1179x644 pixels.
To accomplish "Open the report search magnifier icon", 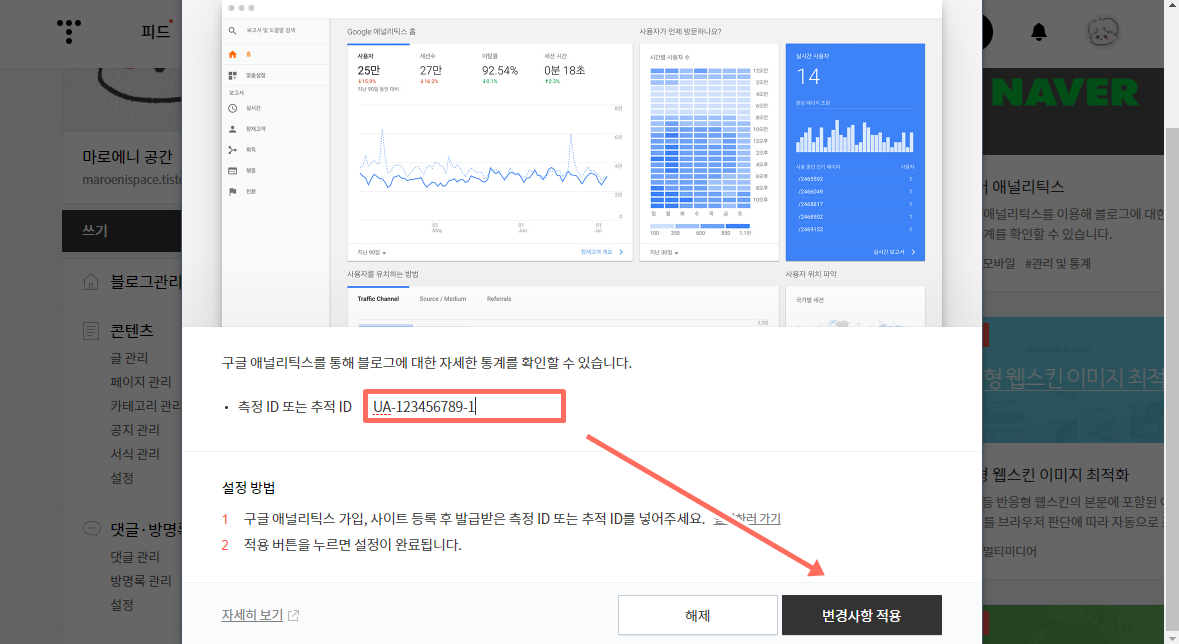I will 231,30.
